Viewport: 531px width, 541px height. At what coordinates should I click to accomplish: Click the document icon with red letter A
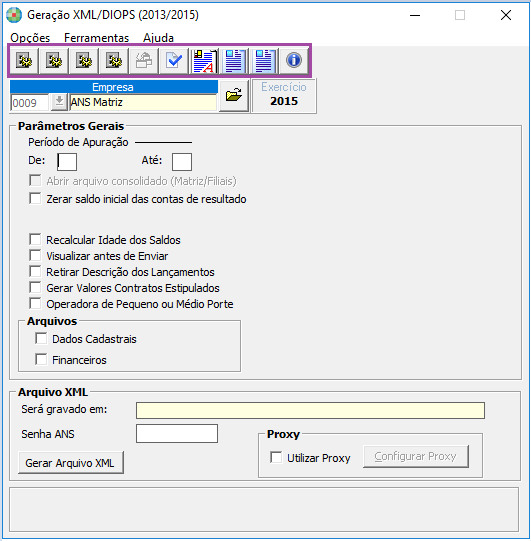(x=205, y=61)
